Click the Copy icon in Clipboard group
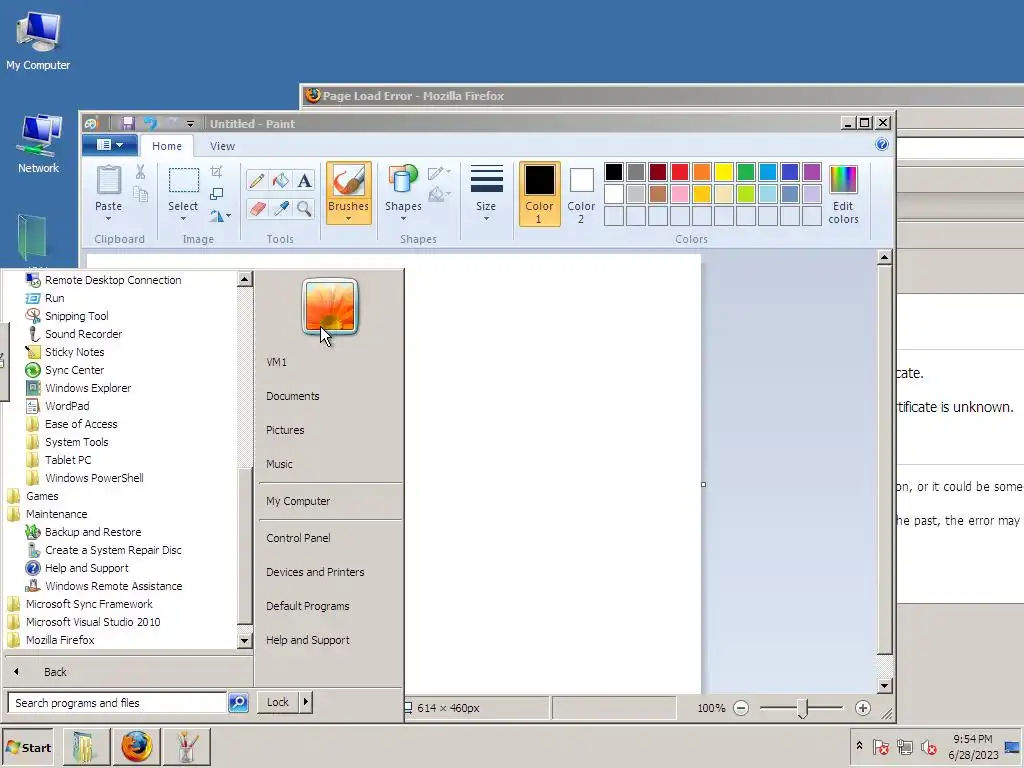 (x=140, y=194)
